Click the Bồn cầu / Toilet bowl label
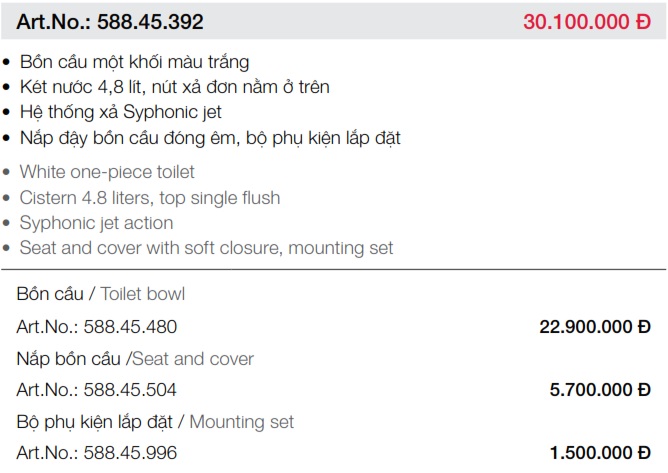This screenshot has height=473, width=668. coord(101,294)
